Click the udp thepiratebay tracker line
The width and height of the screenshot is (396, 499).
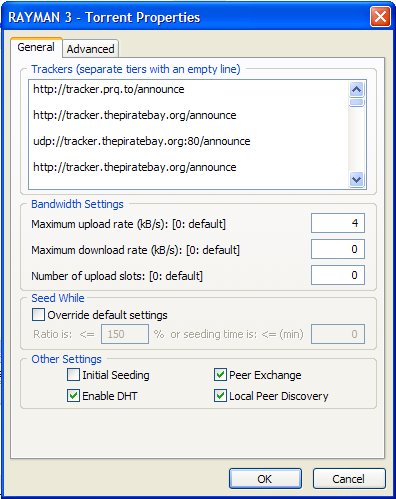[x=142, y=141]
